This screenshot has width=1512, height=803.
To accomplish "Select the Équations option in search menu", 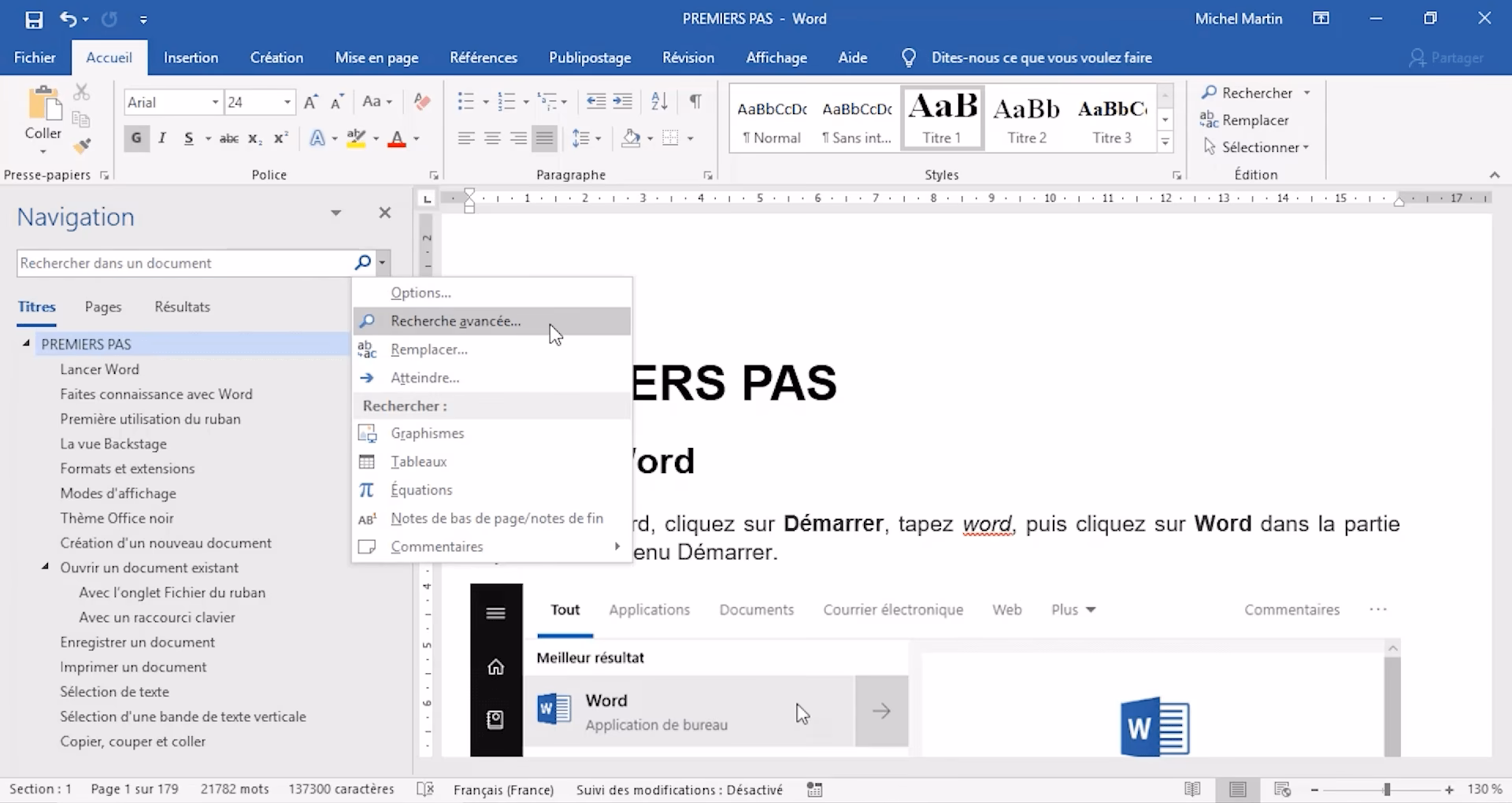I will (x=421, y=490).
